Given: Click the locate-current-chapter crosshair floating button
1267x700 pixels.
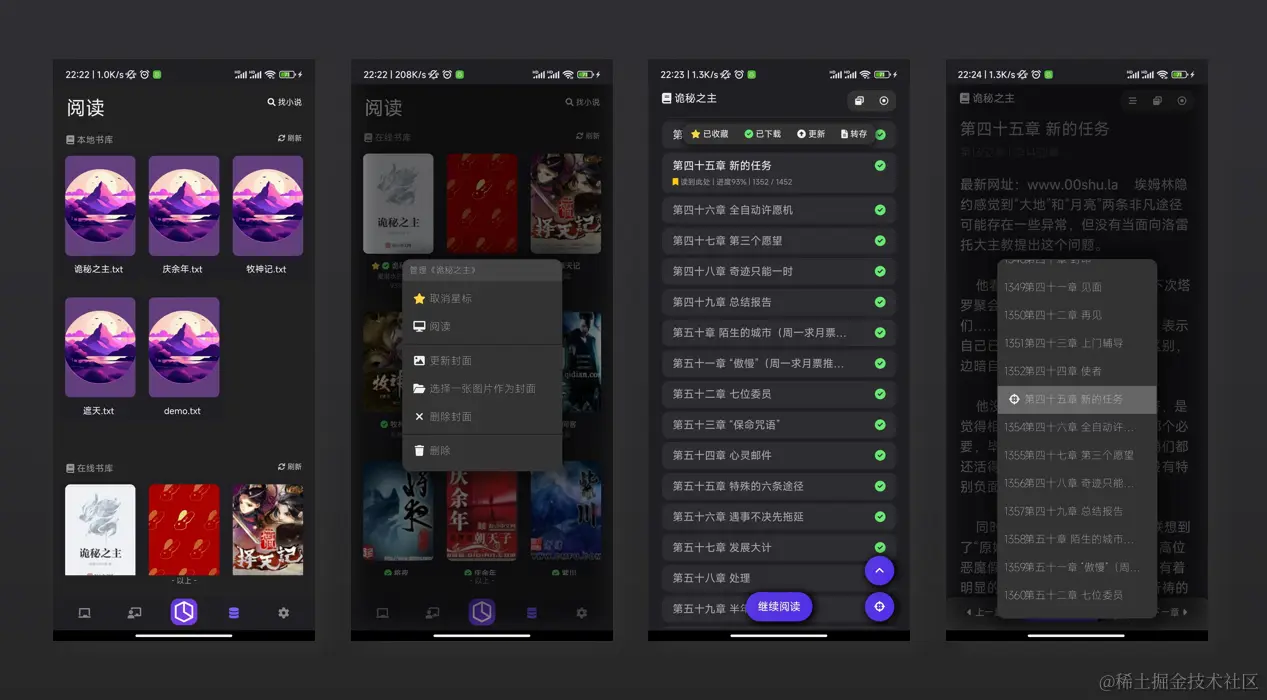Looking at the screenshot, I should point(879,606).
